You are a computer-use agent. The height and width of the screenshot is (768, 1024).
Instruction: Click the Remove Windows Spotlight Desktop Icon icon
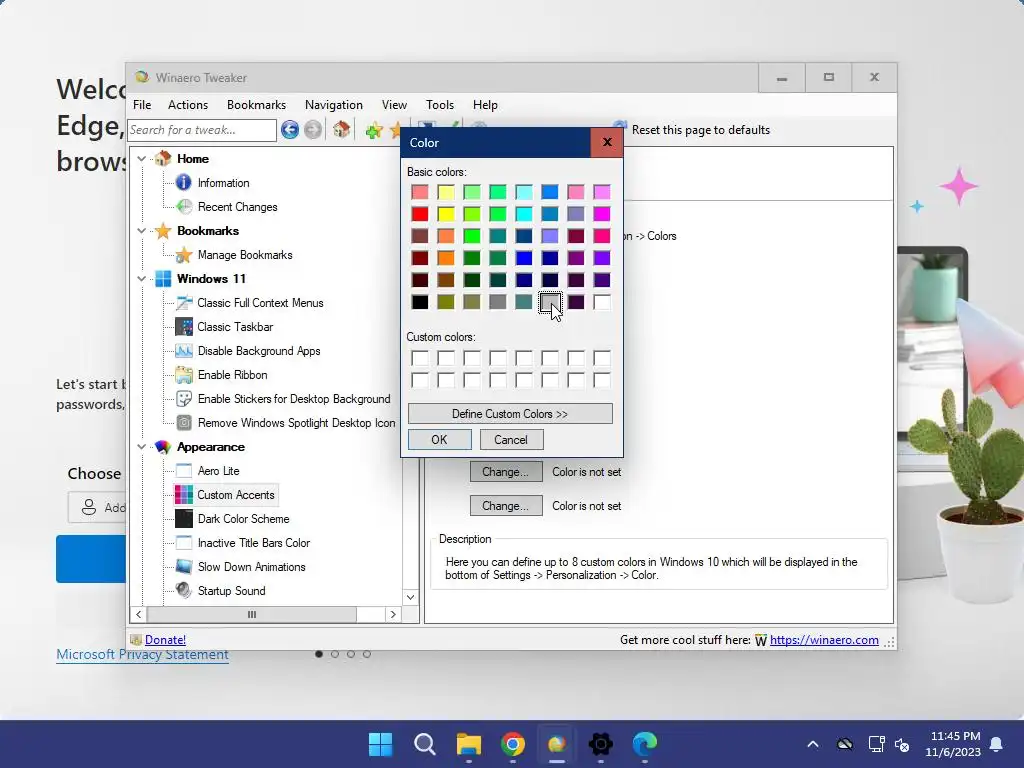point(184,423)
